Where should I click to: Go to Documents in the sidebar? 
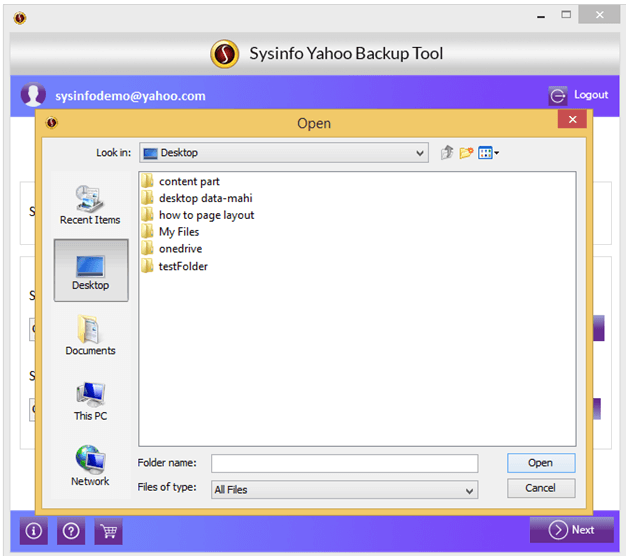click(x=90, y=335)
